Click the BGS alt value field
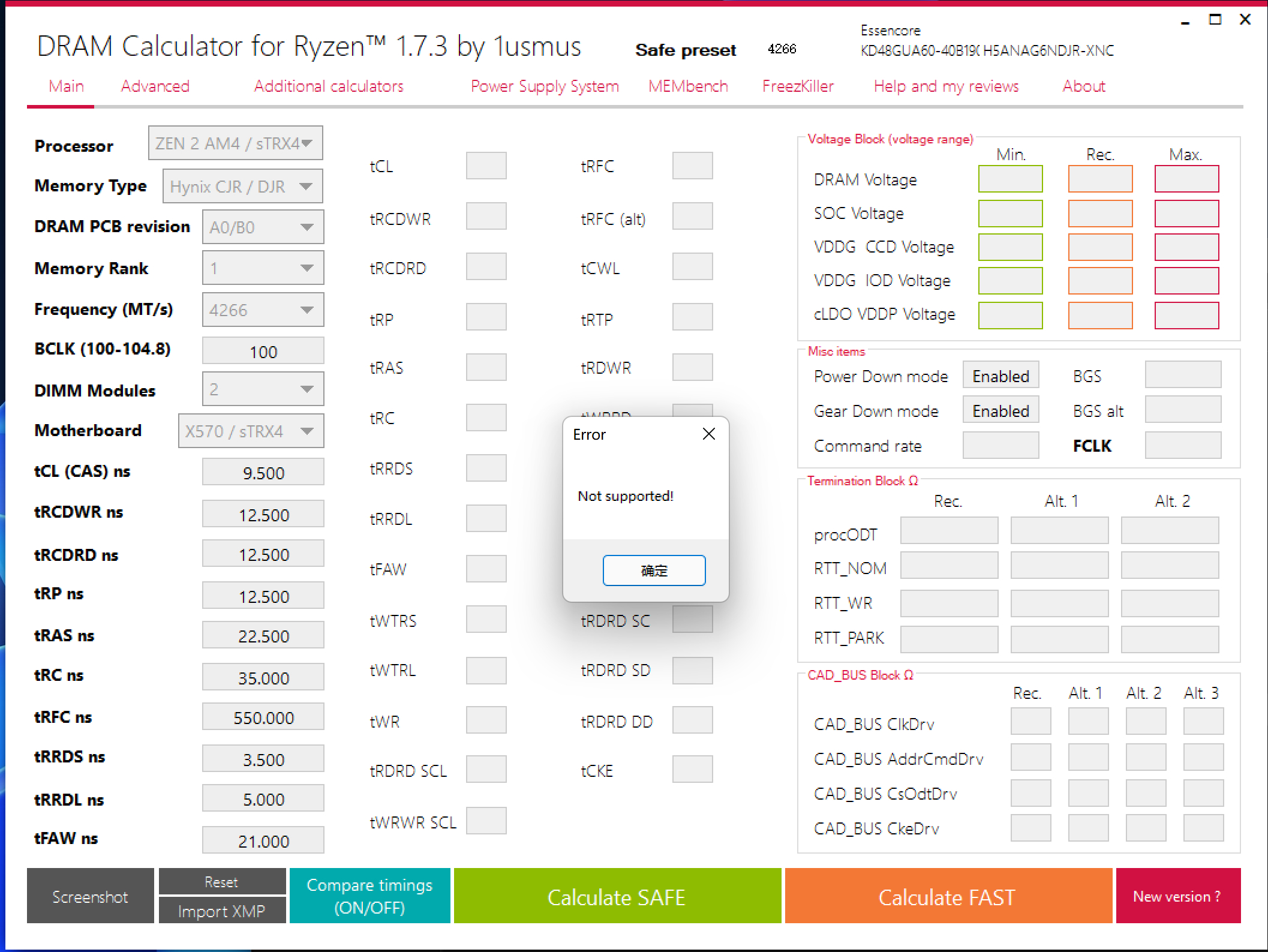Image resolution: width=1268 pixels, height=952 pixels. tap(1183, 409)
